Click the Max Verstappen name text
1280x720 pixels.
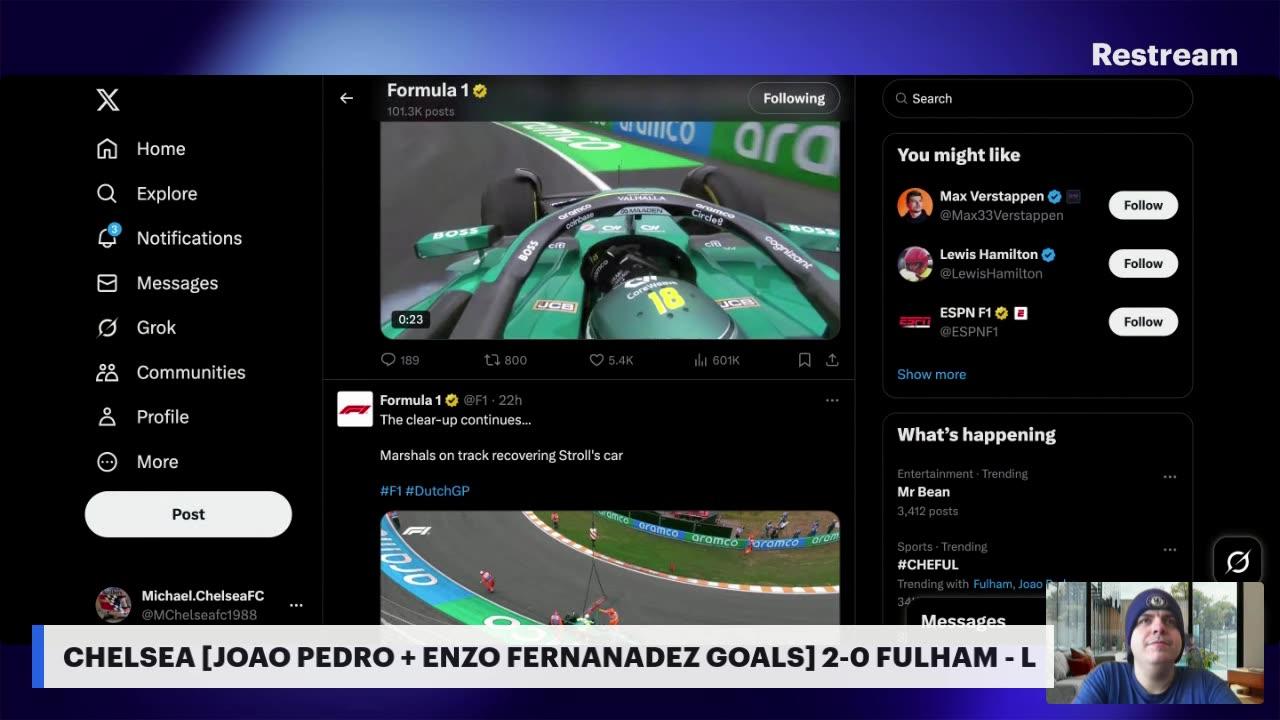pos(992,196)
